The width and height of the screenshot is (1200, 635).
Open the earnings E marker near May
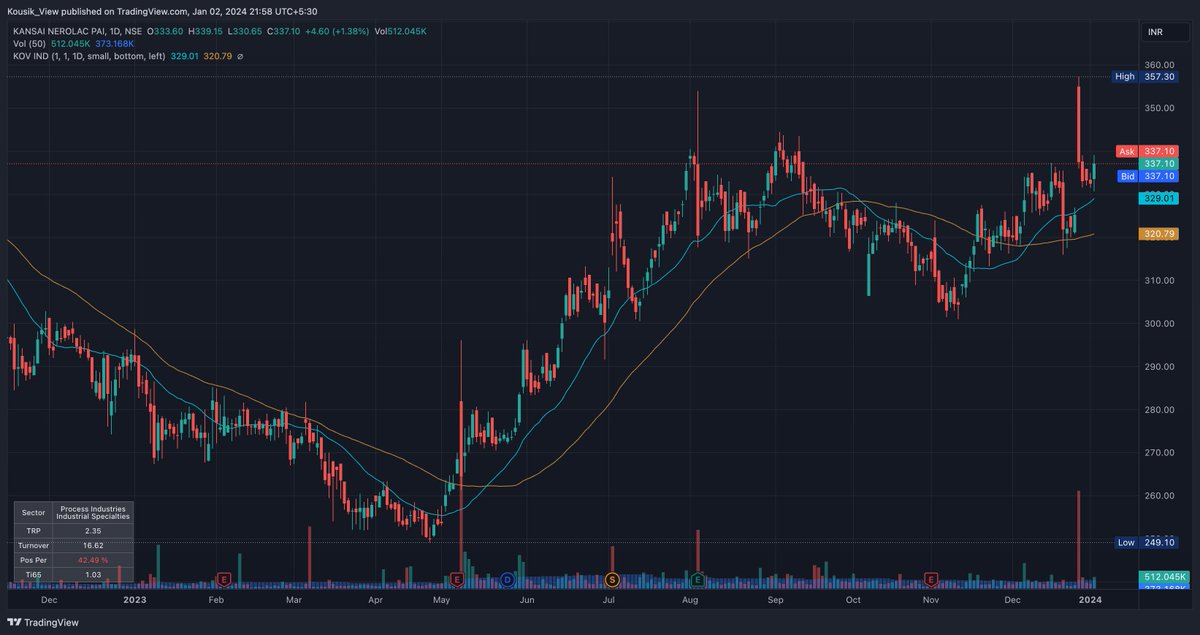coord(457,579)
